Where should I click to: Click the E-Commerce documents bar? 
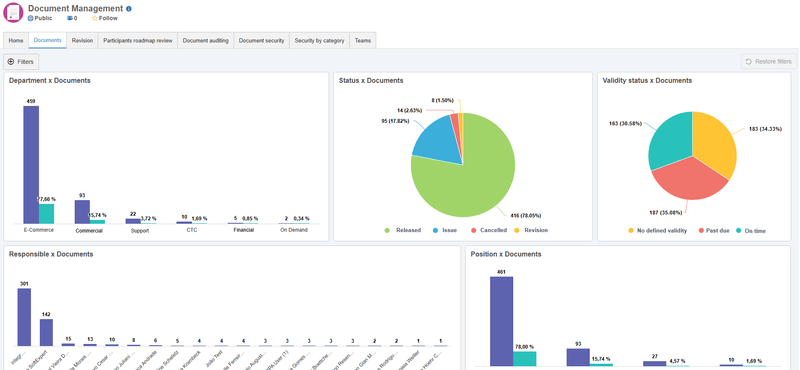tap(31, 164)
